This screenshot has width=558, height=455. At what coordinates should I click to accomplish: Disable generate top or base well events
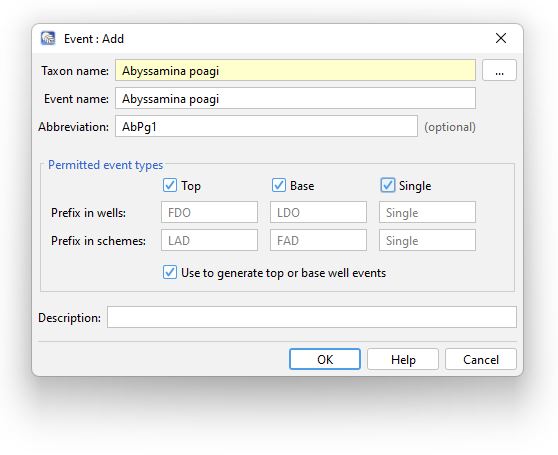click(170, 273)
